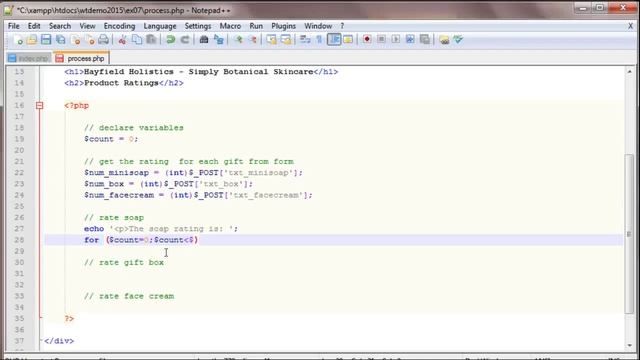Click the Open file toolbar icon

pyautogui.click(x=32, y=40)
